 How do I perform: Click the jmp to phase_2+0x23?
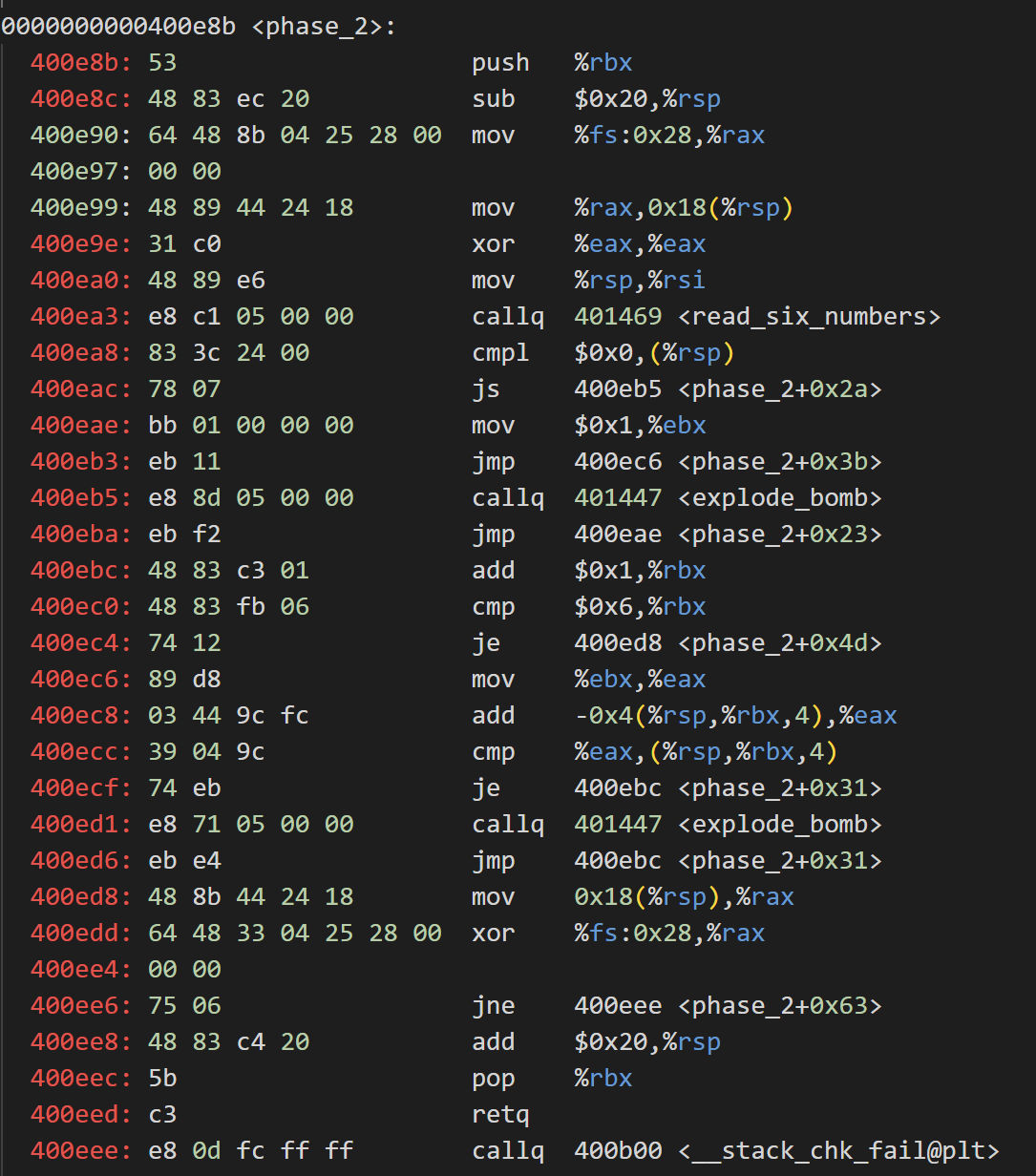tap(728, 534)
